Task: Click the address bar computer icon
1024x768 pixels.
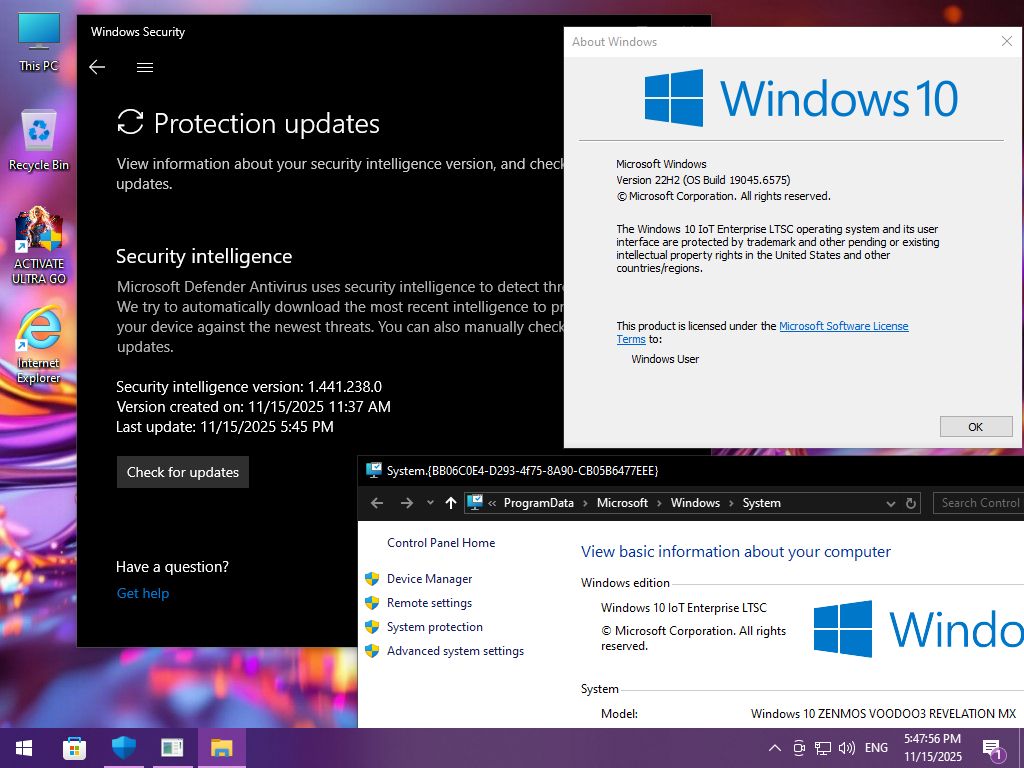Action: (475, 502)
